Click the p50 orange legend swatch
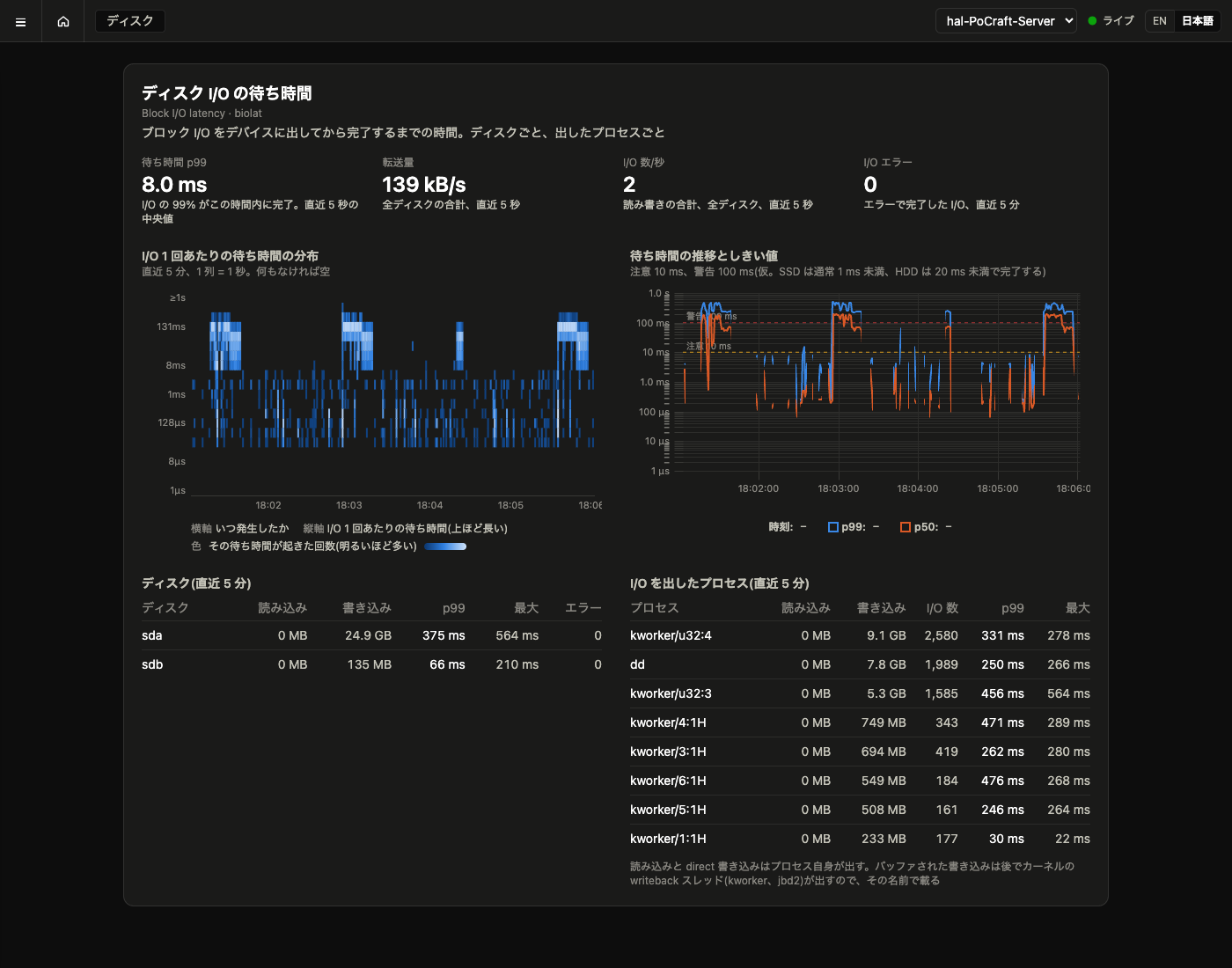The width and height of the screenshot is (1232, 968). (906, 527)
